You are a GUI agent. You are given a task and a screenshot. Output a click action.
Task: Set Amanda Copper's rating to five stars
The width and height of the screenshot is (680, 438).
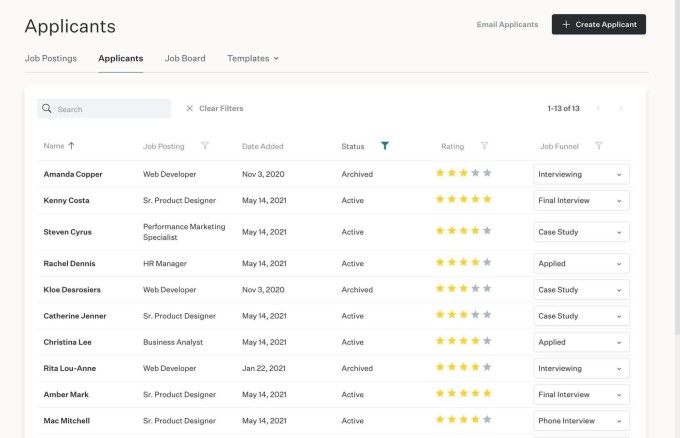487,173
